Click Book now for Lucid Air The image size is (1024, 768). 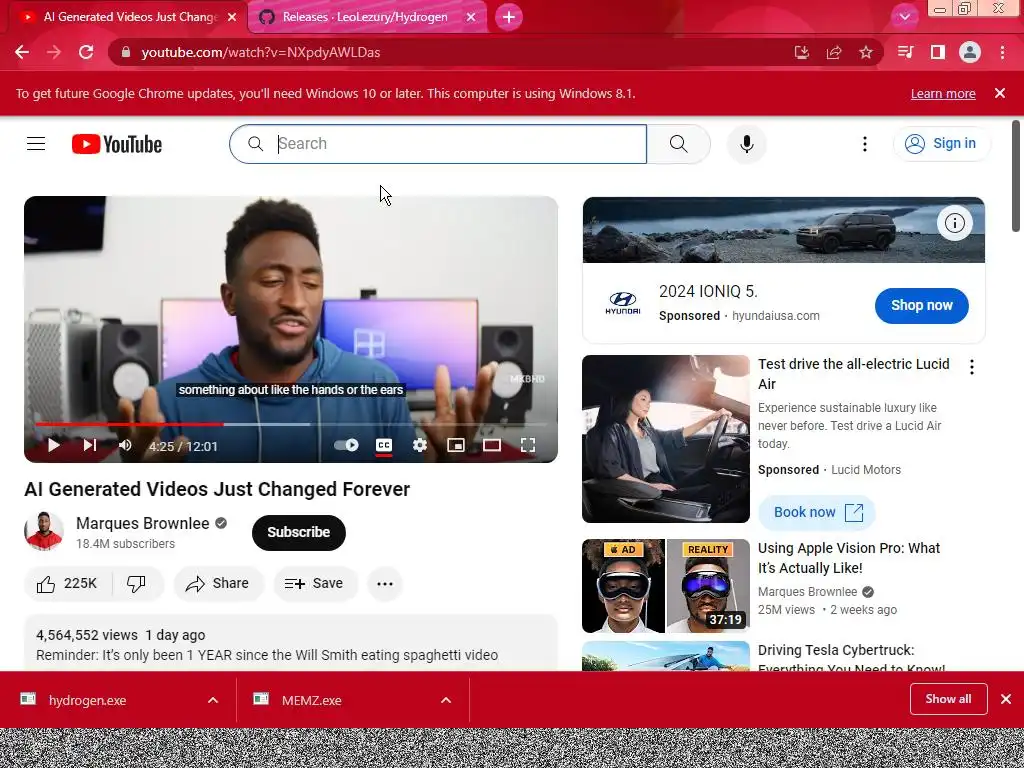point(817,513)
